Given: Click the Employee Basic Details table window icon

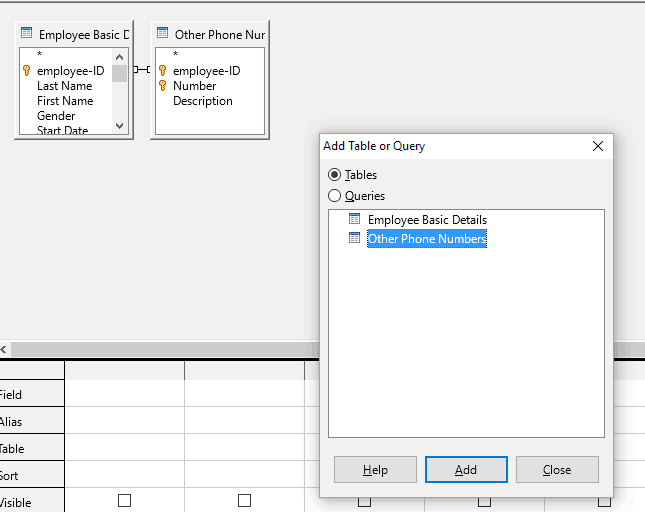Looking at the screenshot, I should point(26,33).
